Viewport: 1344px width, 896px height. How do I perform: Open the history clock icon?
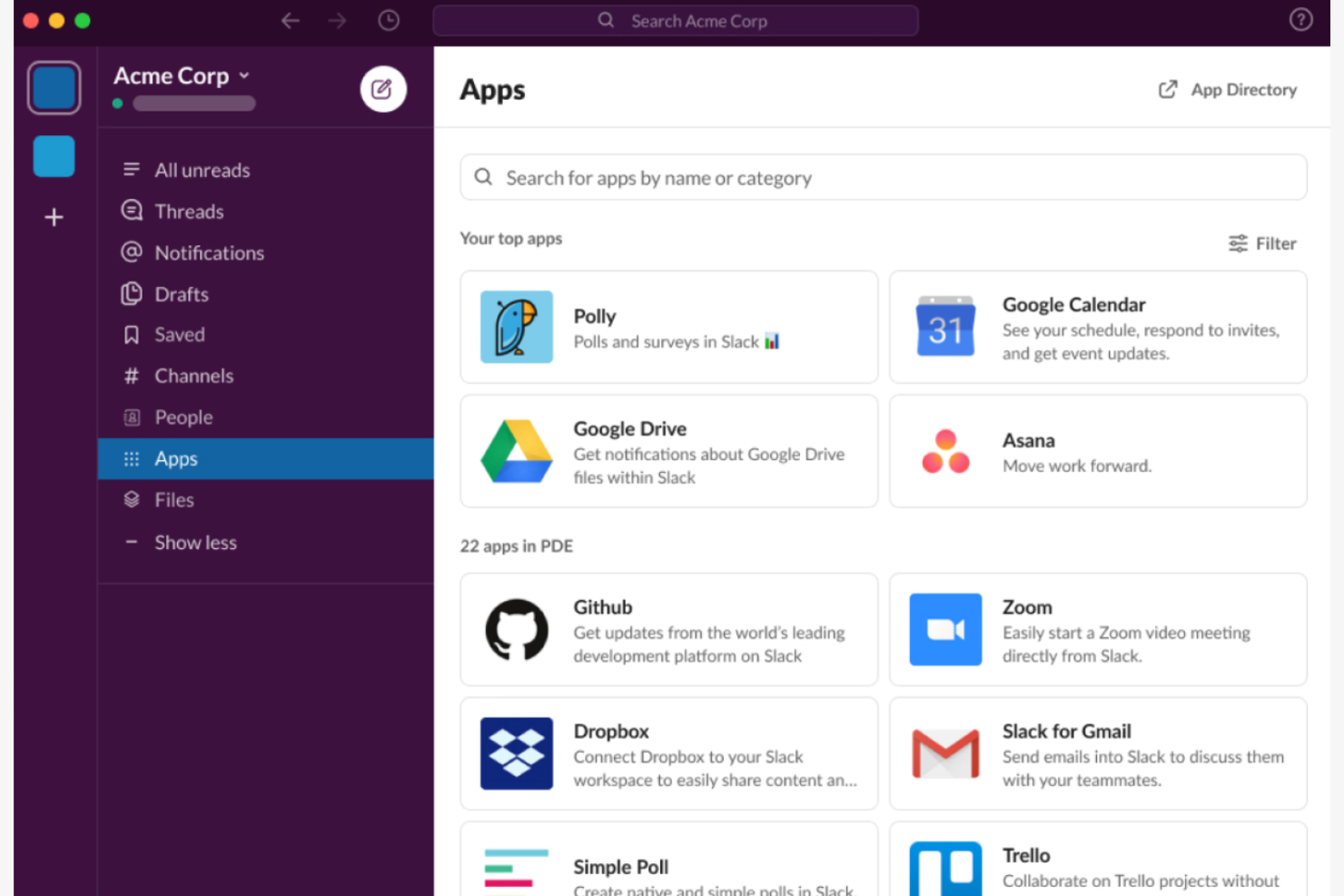point(389,20)
